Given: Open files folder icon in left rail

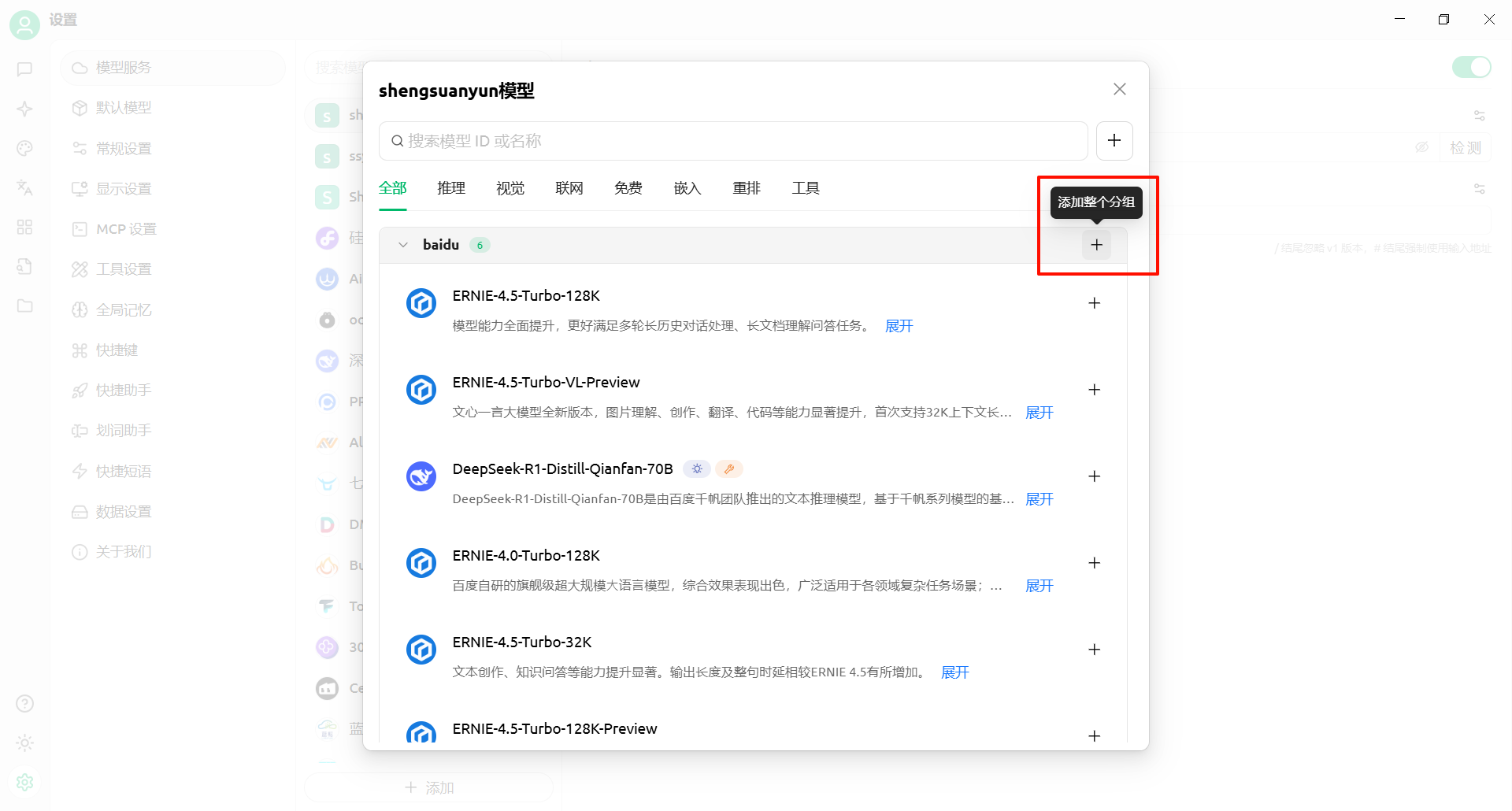Looking at the screenshot, I should pos(24,306).
